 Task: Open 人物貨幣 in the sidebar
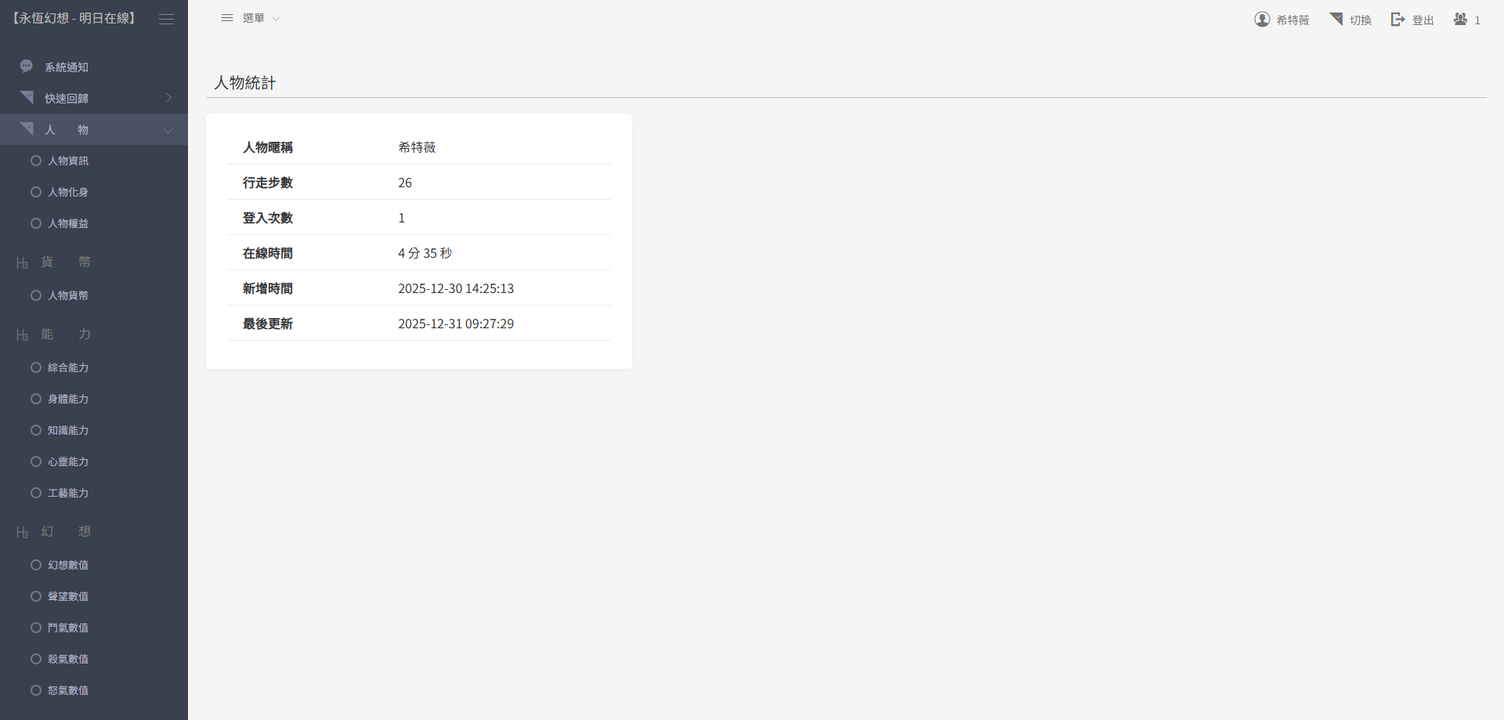pyautogui.click(x=68, y=296)
